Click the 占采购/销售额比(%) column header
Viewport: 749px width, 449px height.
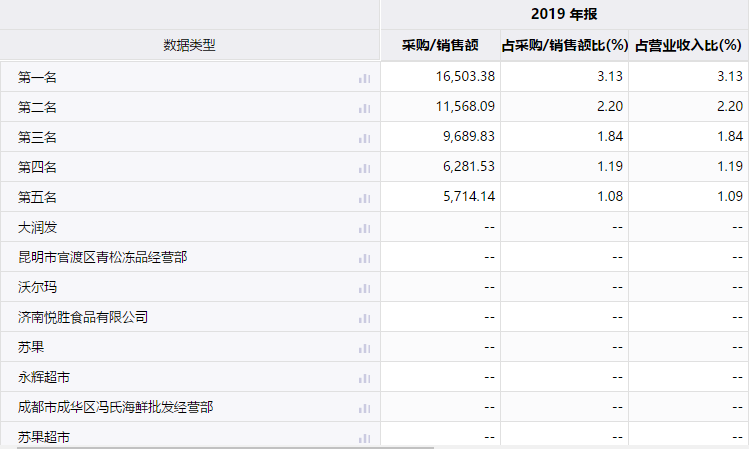click(564, 45)
